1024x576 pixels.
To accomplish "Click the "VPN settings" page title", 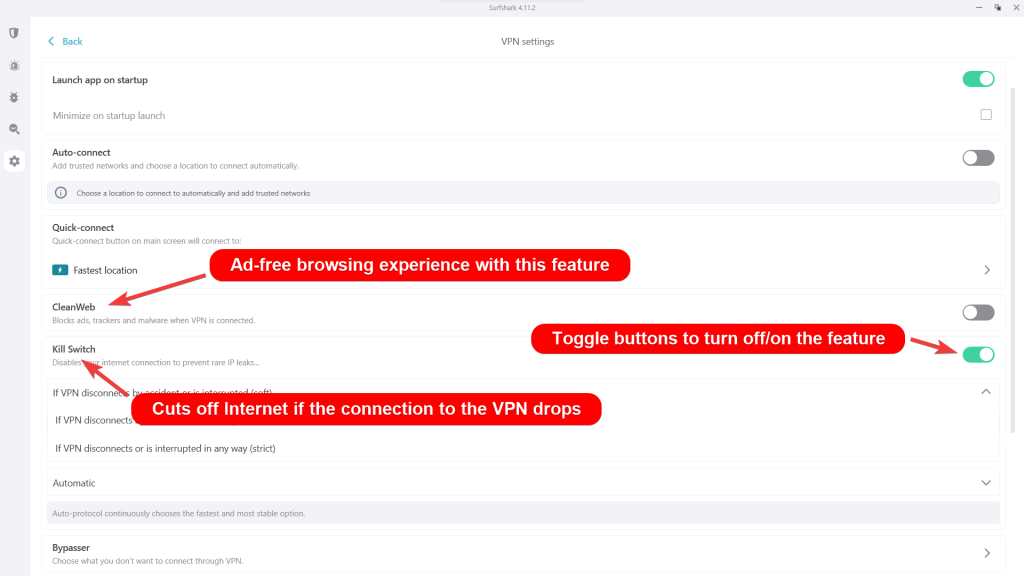I will (x=528, y=41).
